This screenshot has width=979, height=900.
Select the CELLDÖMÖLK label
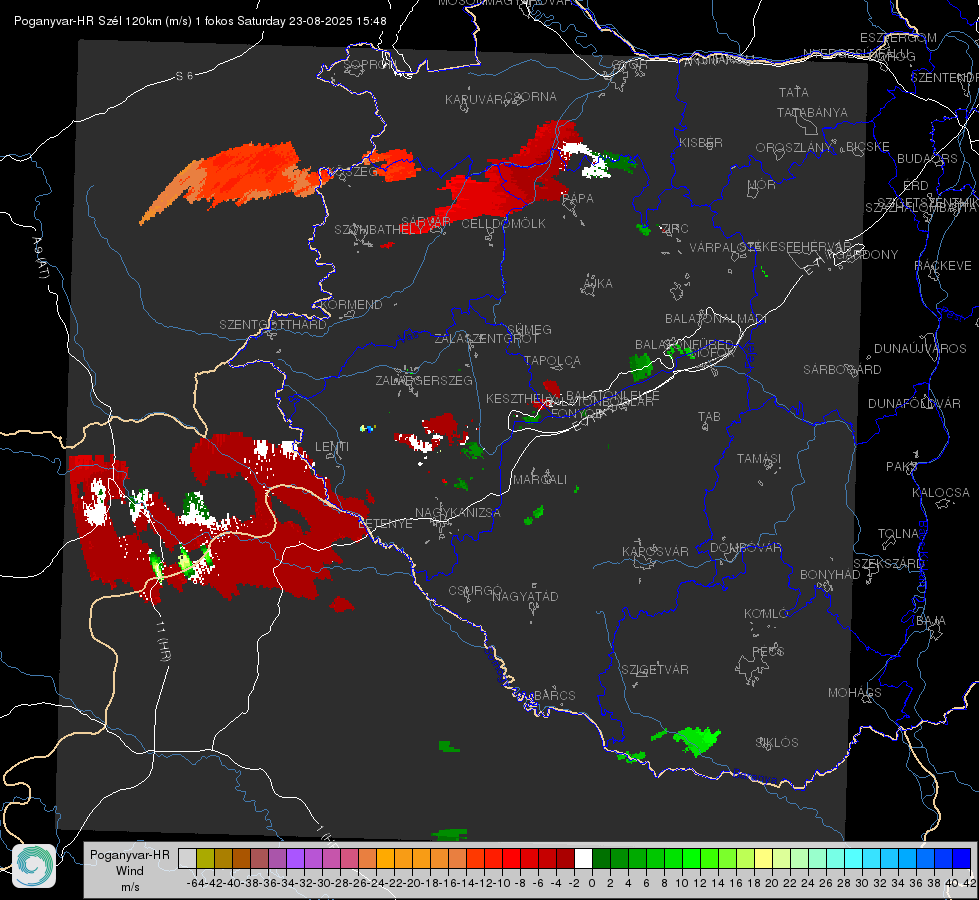[504, 223]
